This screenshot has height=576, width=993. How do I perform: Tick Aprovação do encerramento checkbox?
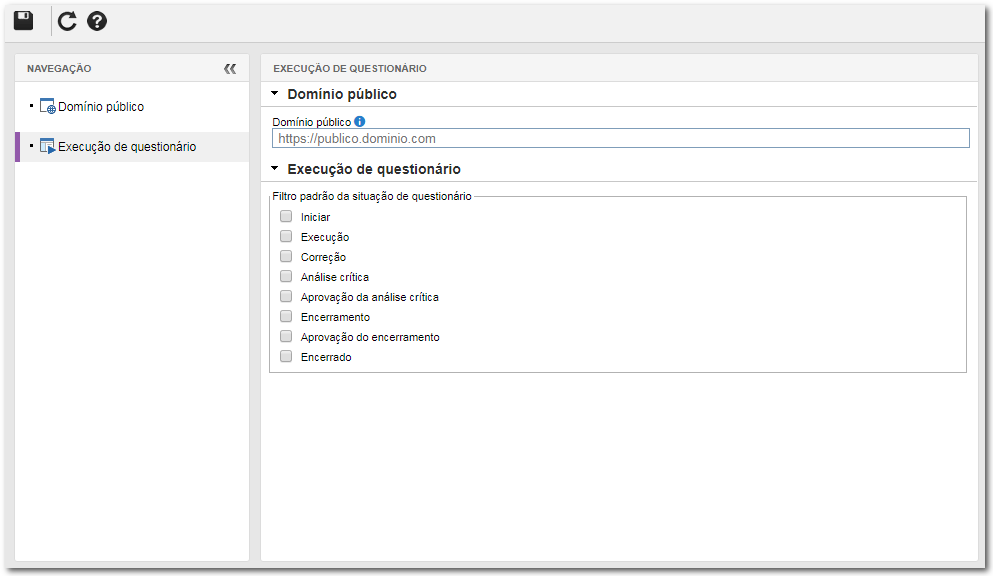pos(286,336)
